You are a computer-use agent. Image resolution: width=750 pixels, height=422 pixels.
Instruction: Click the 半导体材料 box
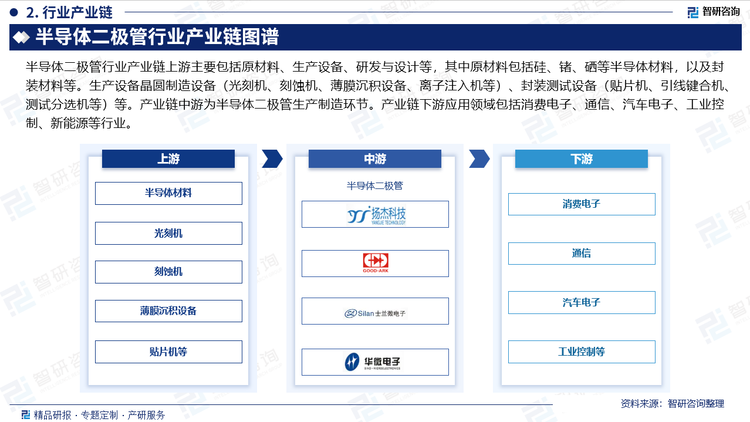pos(168,193)
